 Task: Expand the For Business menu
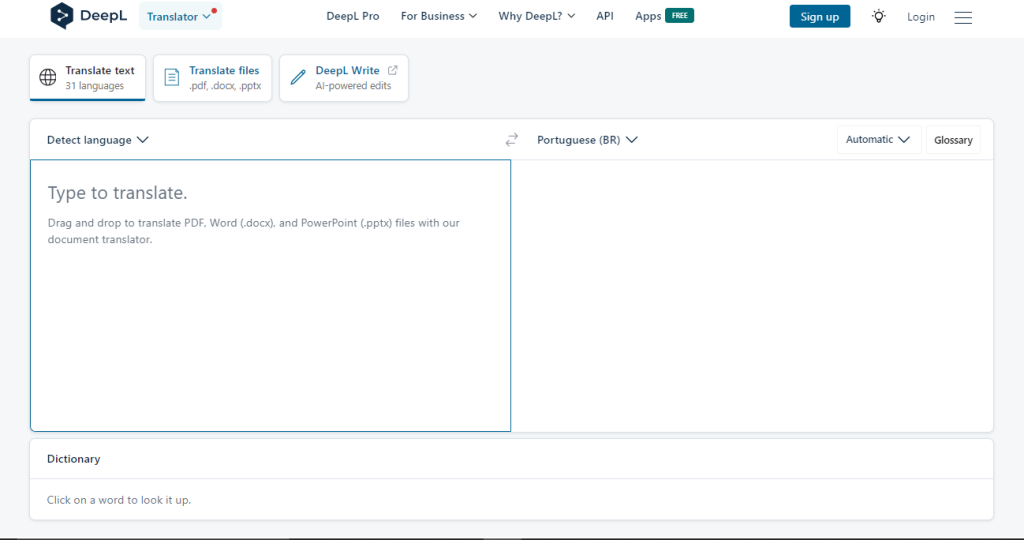tap(439, 16)
